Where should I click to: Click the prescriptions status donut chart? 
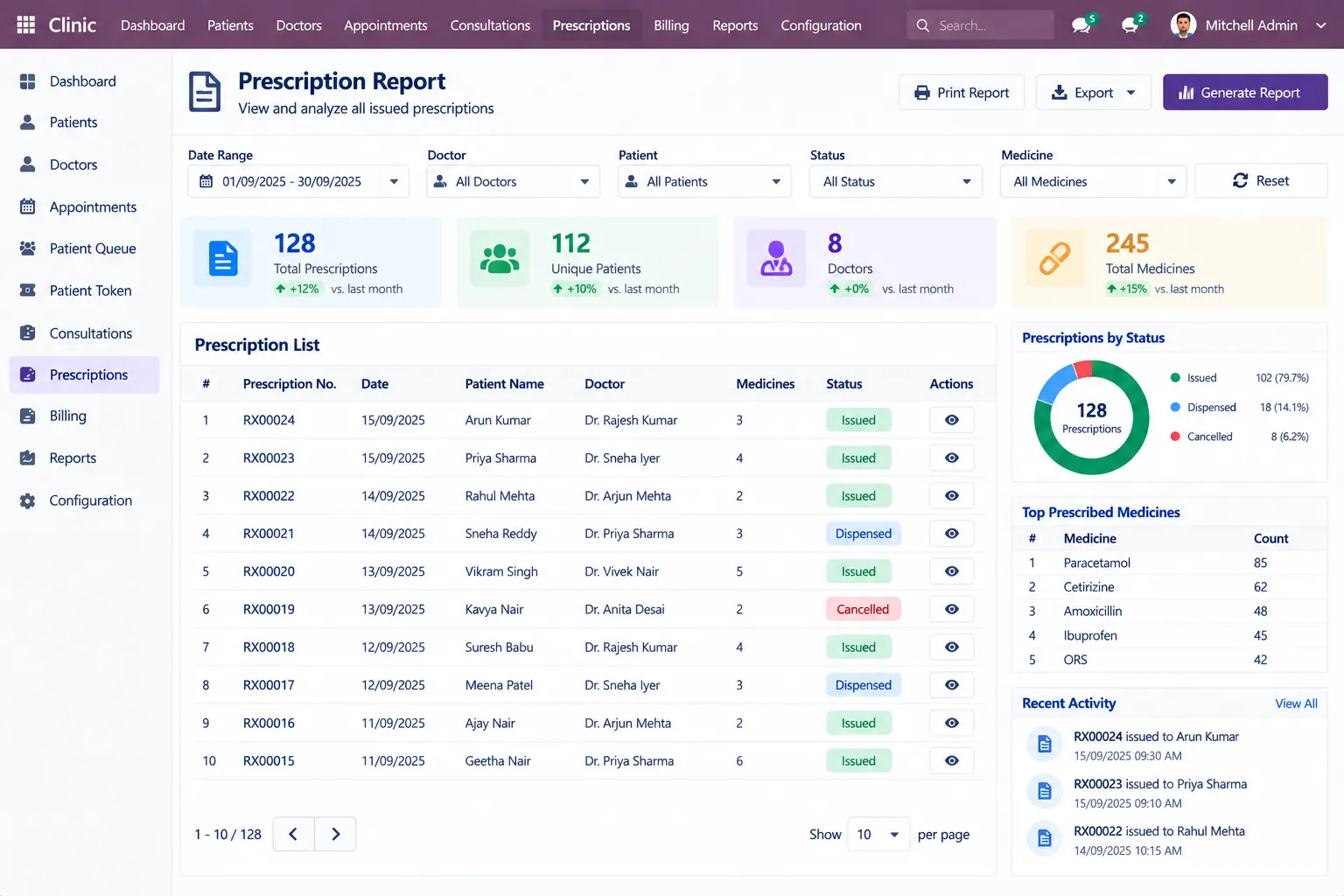point(1091,417)
